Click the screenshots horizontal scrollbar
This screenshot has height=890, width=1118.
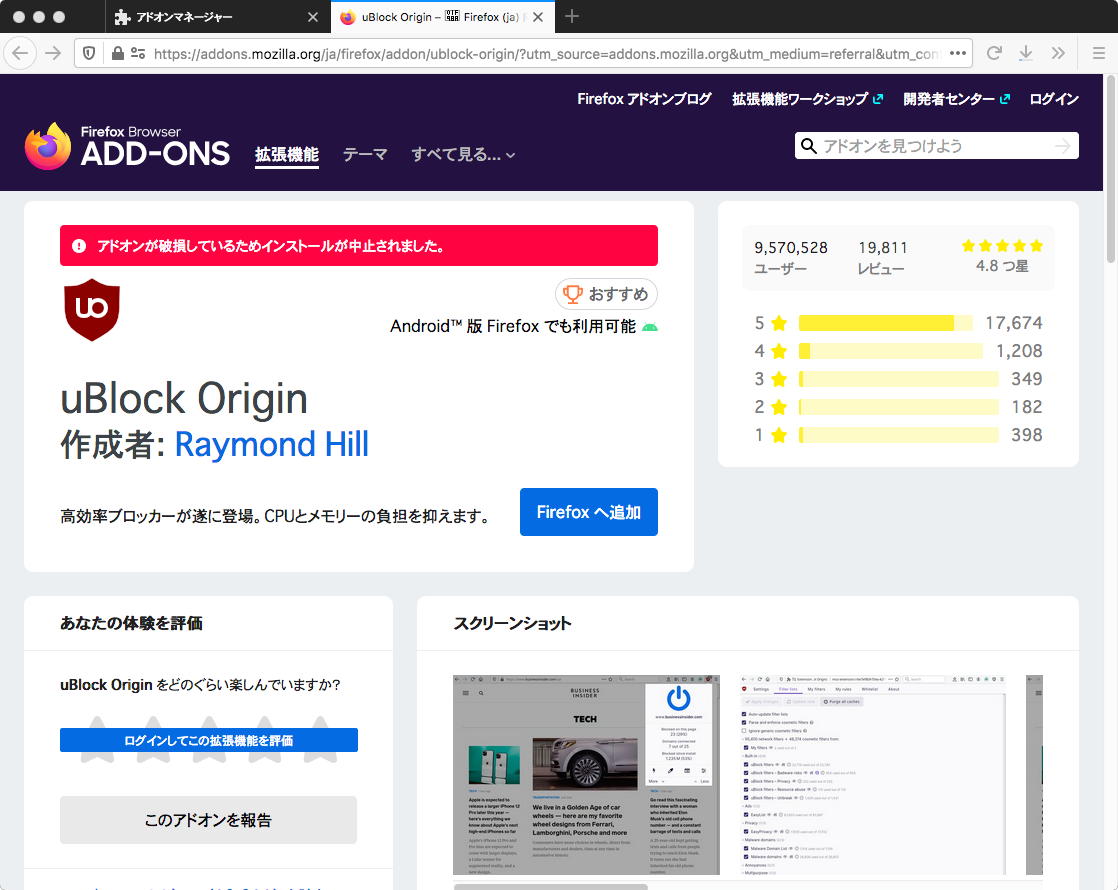tap(550, 886)
